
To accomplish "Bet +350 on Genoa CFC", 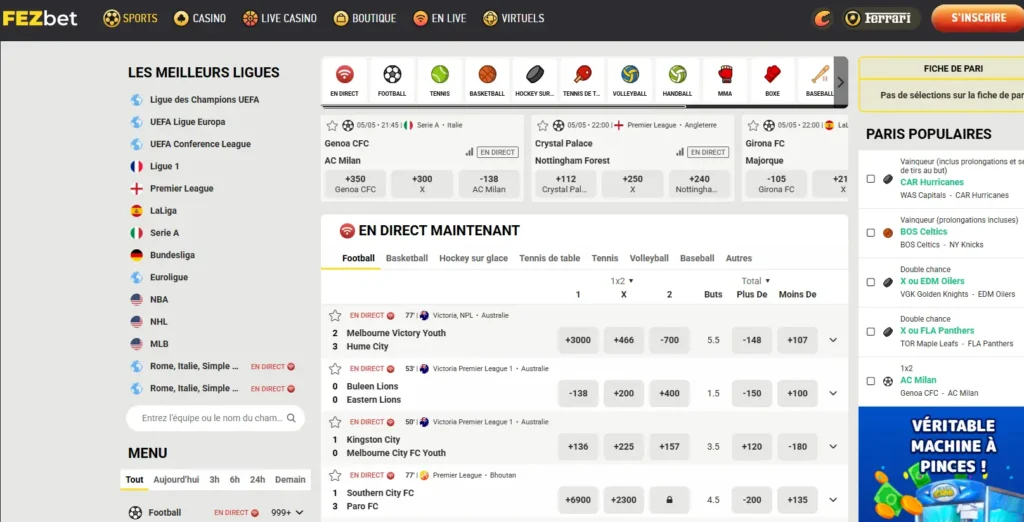I will (355, 184).
